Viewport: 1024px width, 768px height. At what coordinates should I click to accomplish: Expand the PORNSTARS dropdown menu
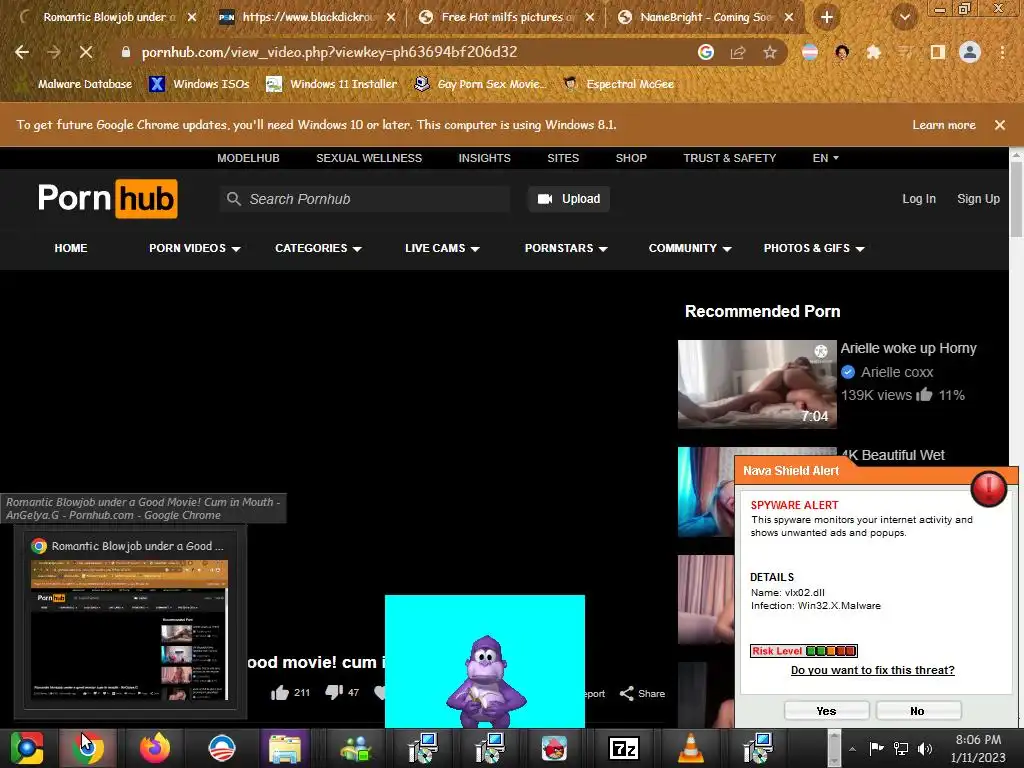click(x=566, y=248)
